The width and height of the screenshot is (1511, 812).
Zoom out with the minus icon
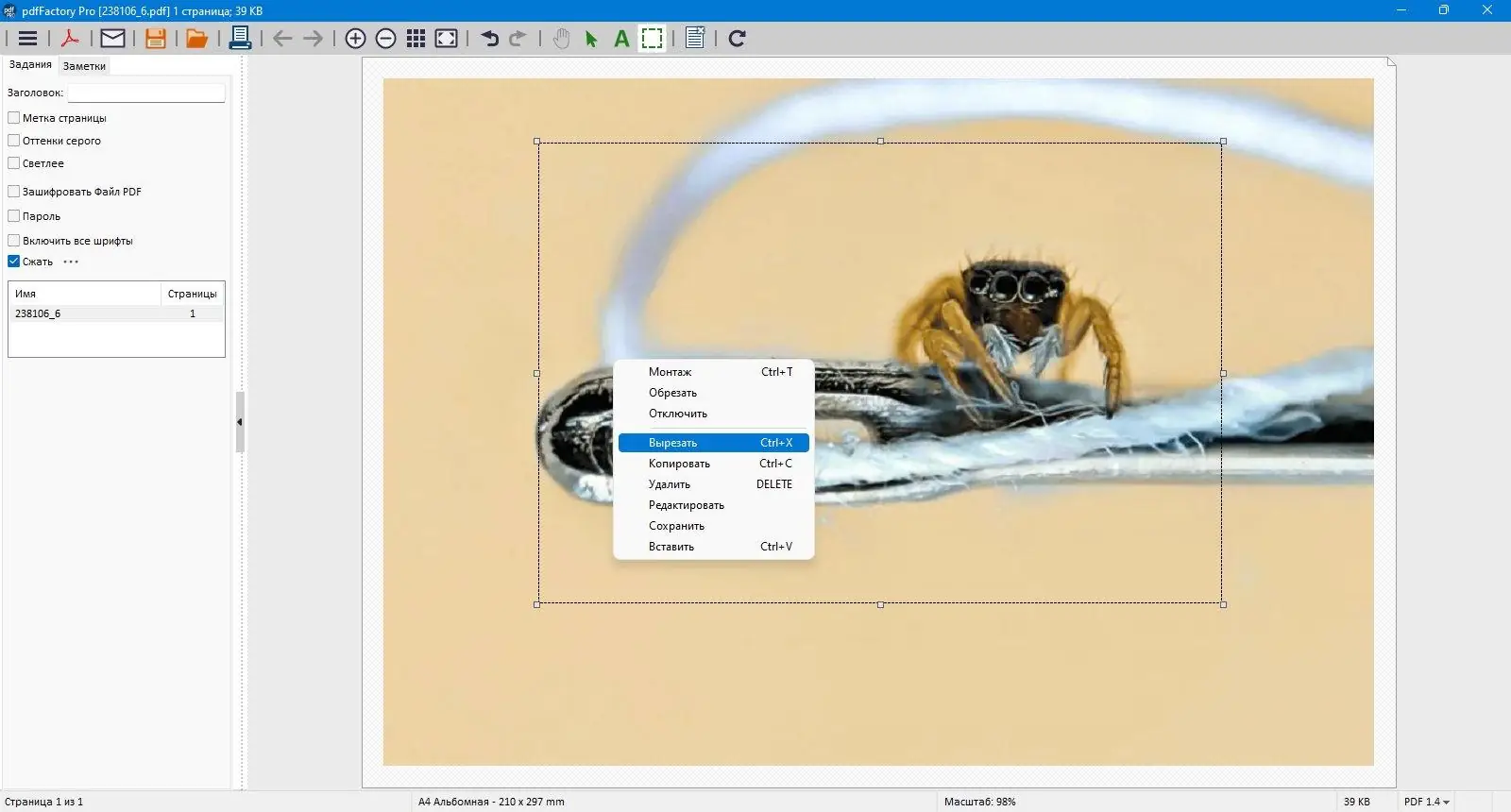point(385,39)
